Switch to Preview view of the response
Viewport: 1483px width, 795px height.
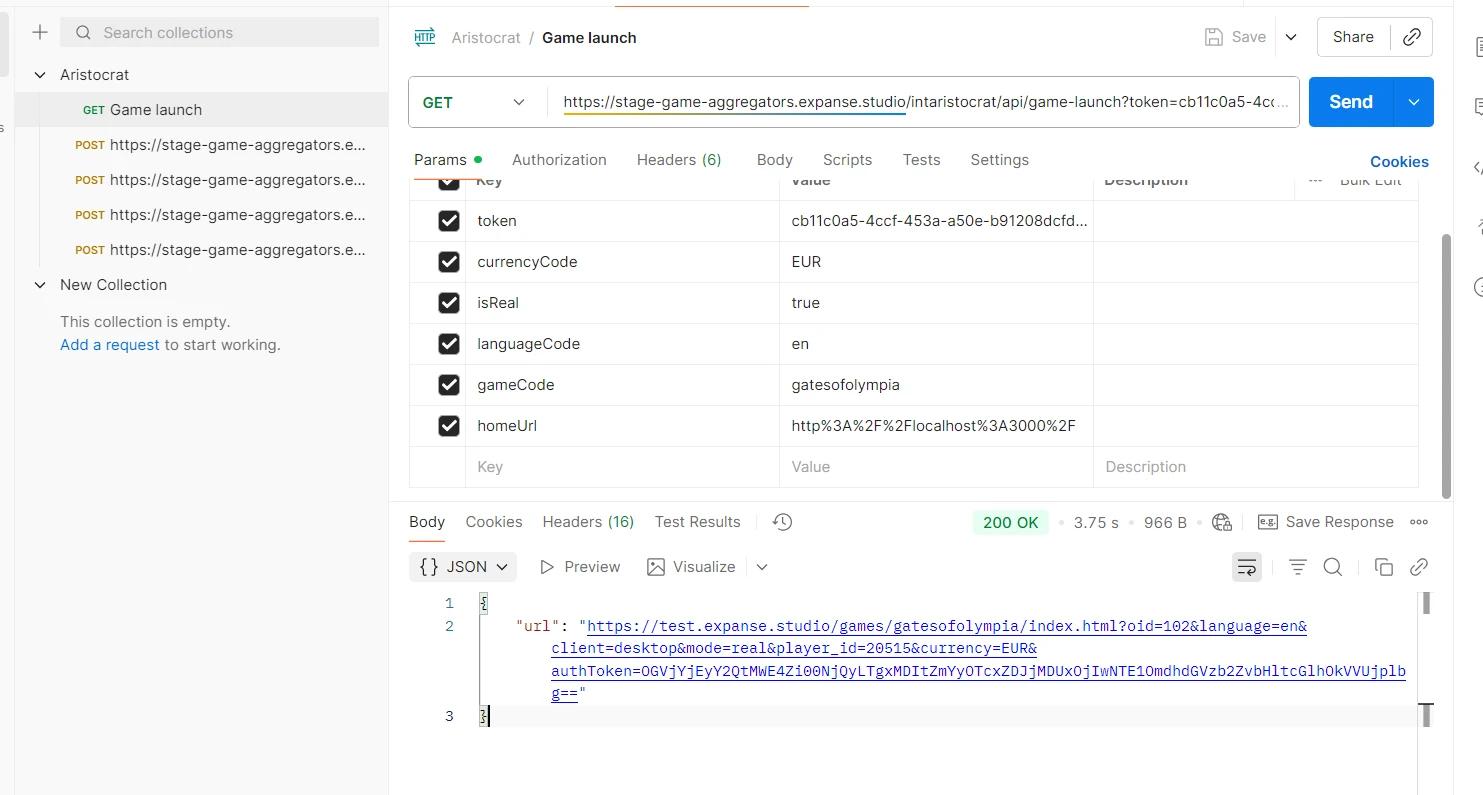click(580, 567)
